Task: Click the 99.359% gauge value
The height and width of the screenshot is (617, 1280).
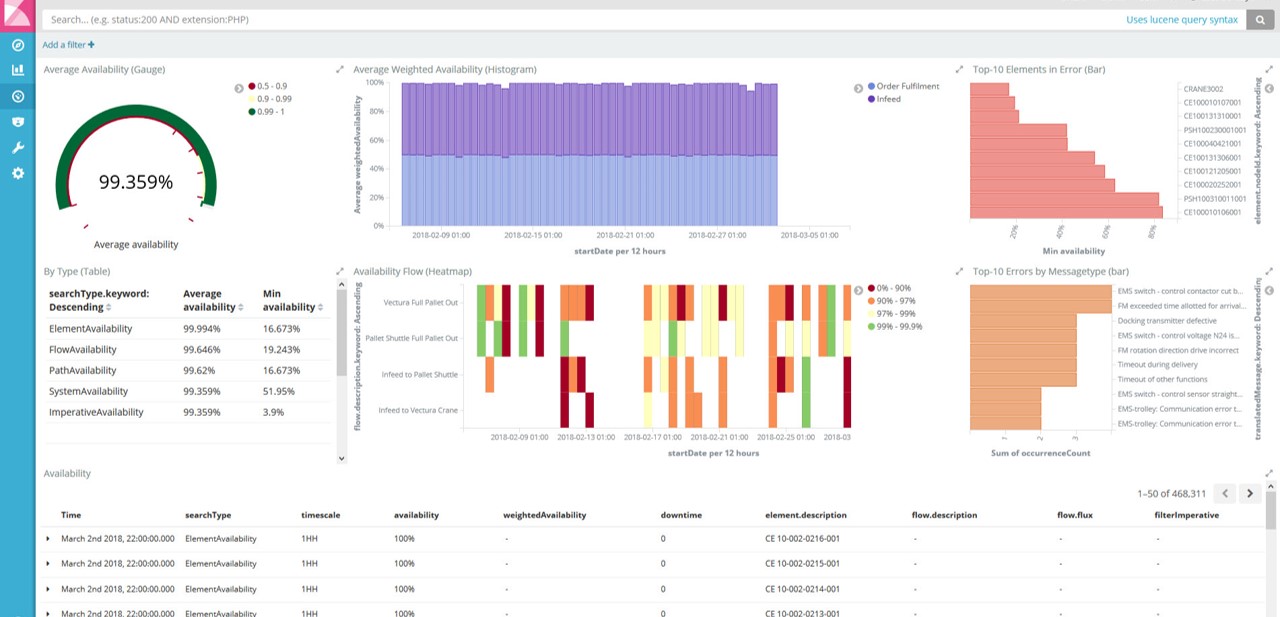Action: tap(135, 182)
